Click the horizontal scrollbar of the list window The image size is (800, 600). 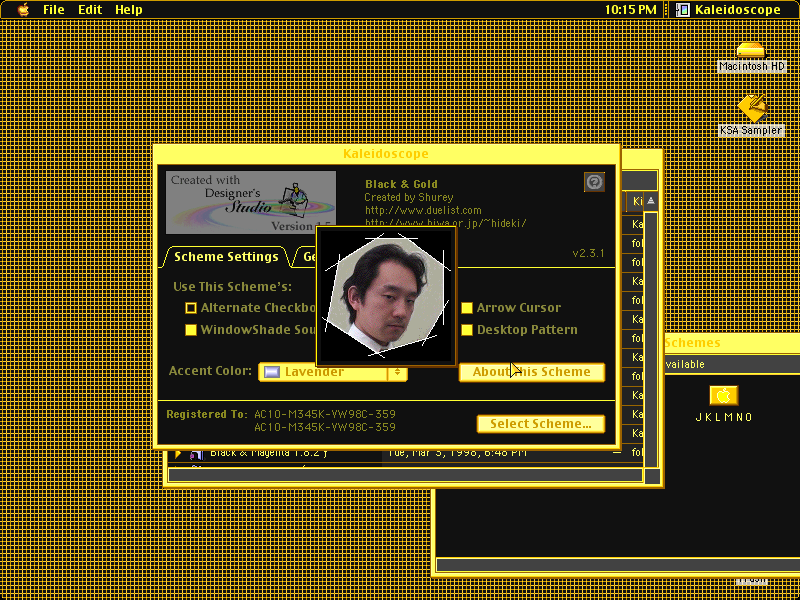(x=405, y=476)
